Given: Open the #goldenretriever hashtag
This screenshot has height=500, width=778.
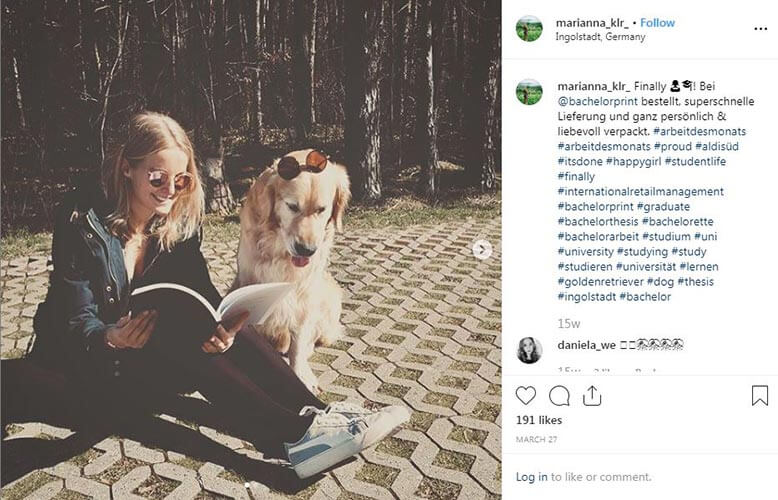Looking at the screenshot, I should (x=600, y=282).
